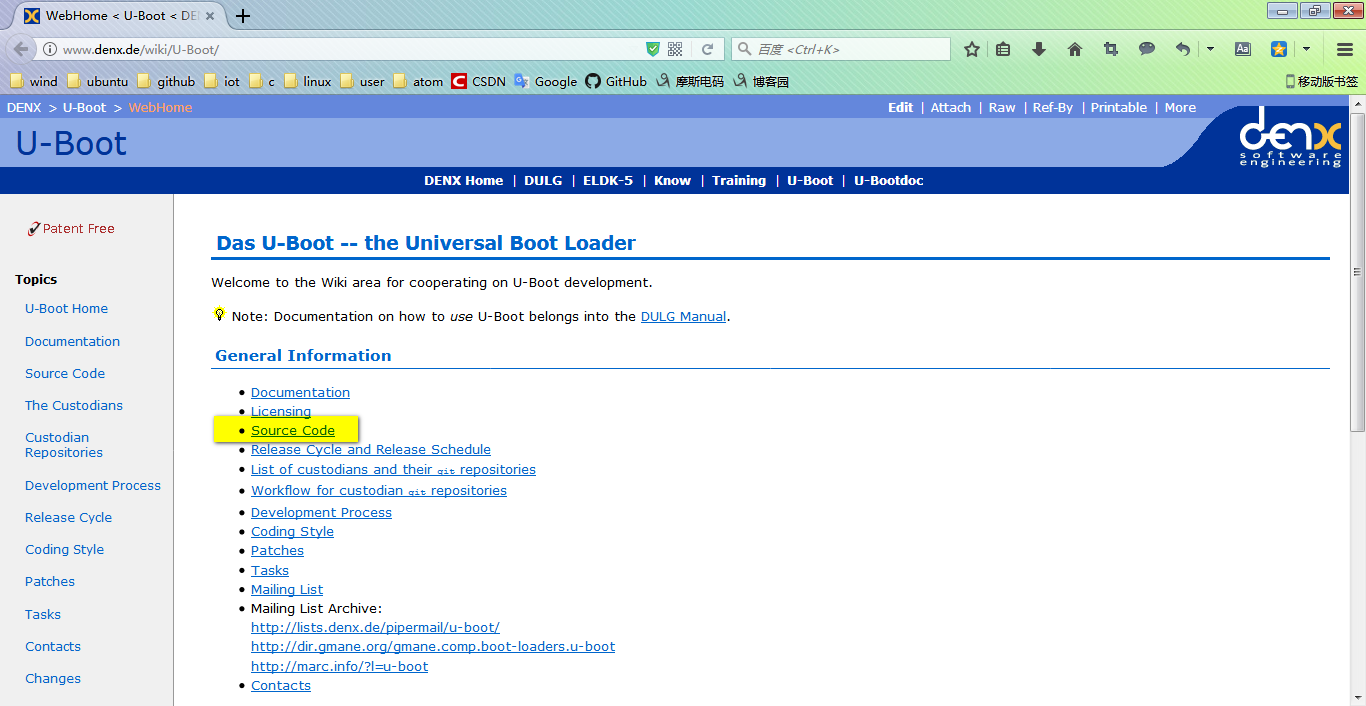
Task: Open the github bookmark folder
Action: pyautogui.click(x=166, y=81)
